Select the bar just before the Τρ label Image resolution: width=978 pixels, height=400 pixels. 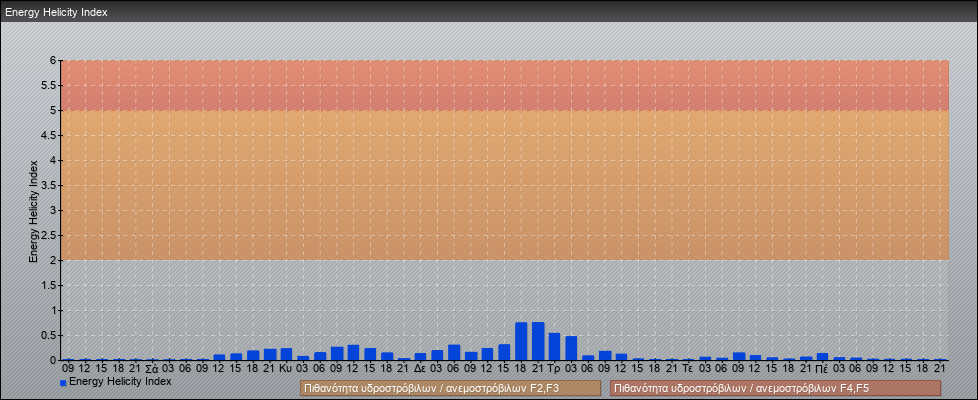pos(538,341)
